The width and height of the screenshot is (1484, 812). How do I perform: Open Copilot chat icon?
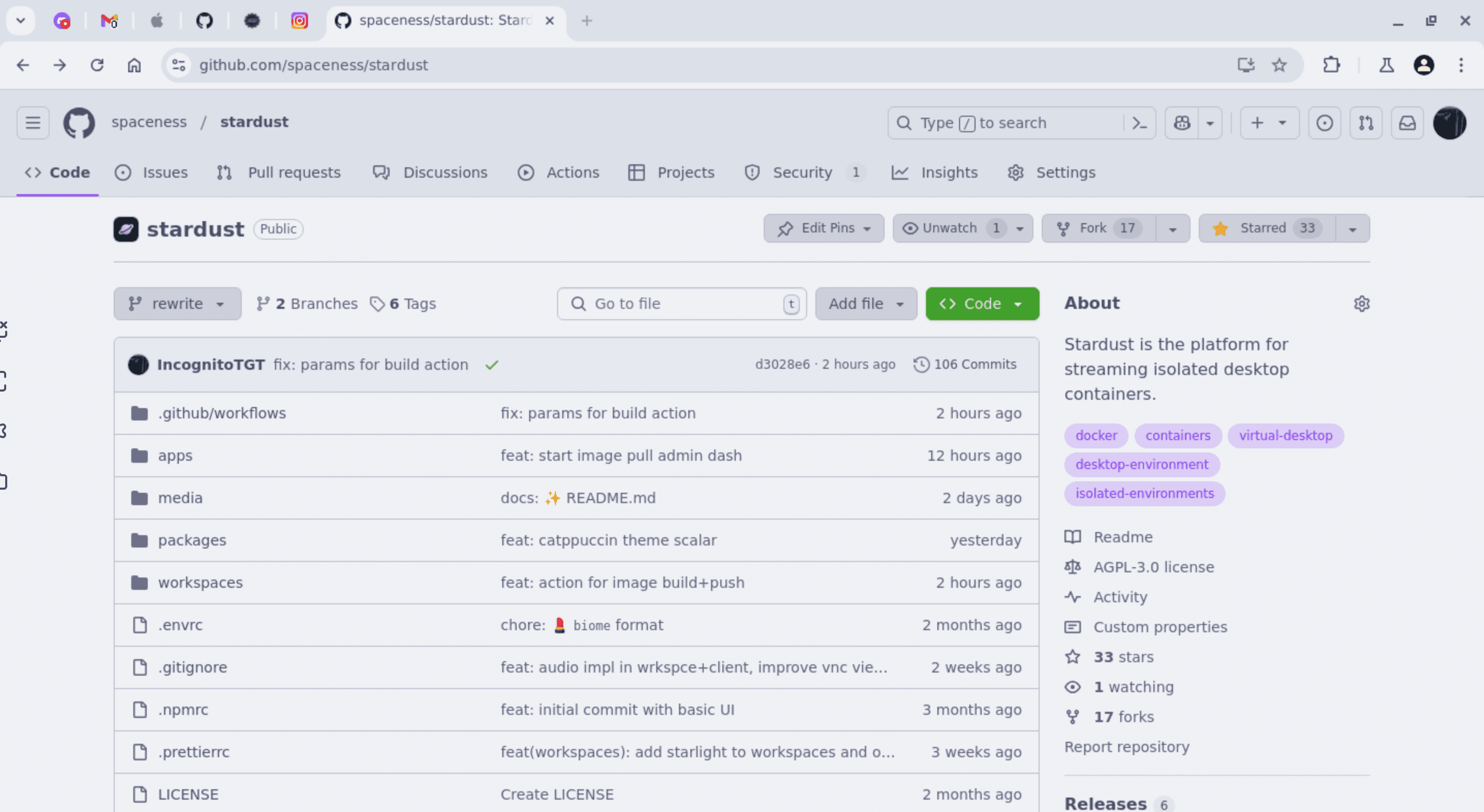click(1182, 122)
